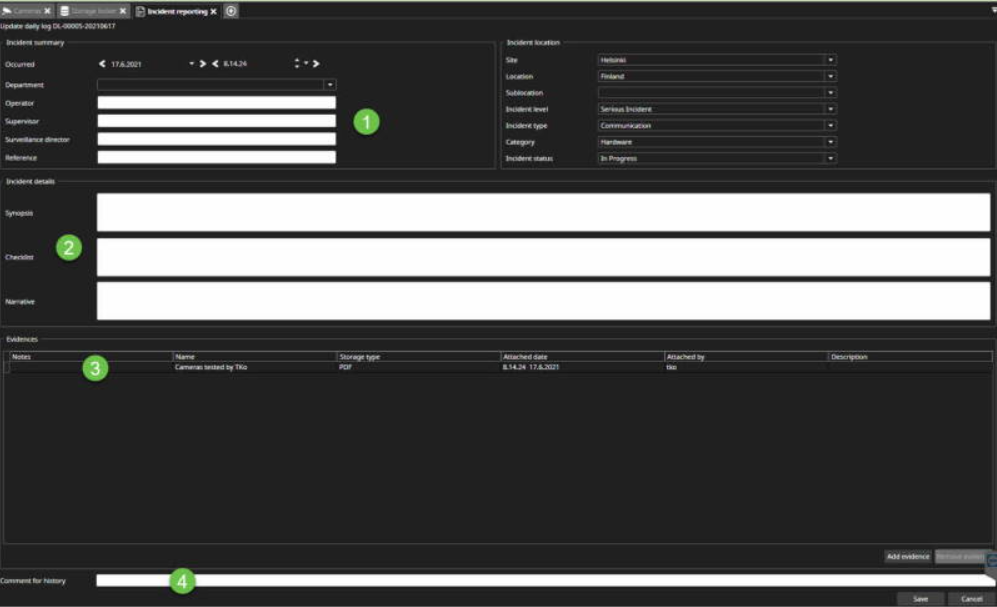Viewport: 997px width, 607px height.
Task: Step Occurred time forward with right arrow
Action: (316, 64)
